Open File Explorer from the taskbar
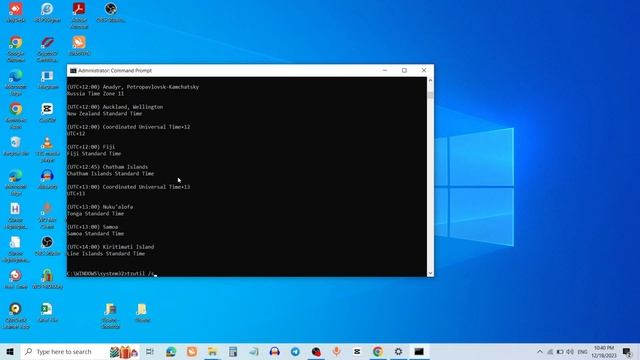Screen dimensions: 640x360 [x=212, y=352]
